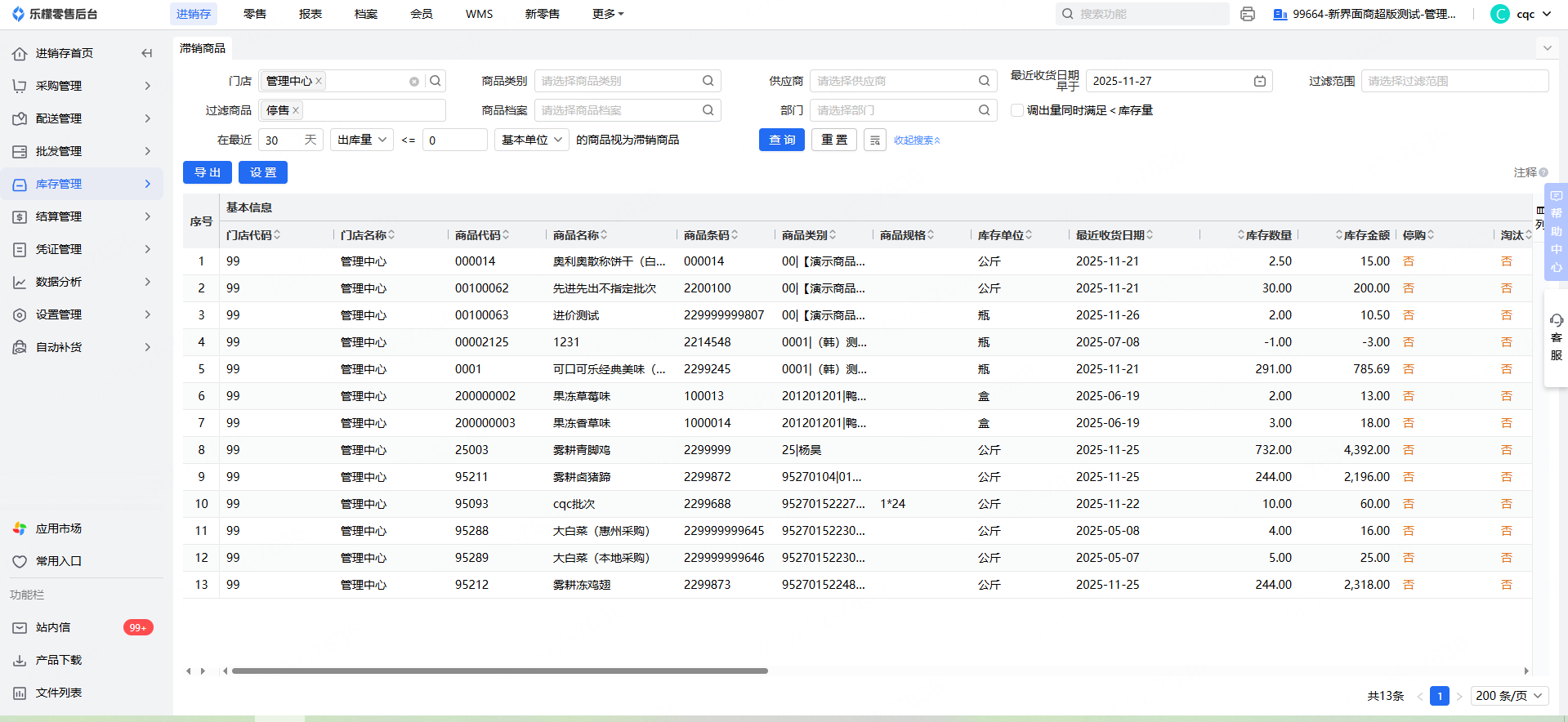Click the horizontal table scrollbar
The height and width of the screenshot is (722, 1568).
pos(499,671)
